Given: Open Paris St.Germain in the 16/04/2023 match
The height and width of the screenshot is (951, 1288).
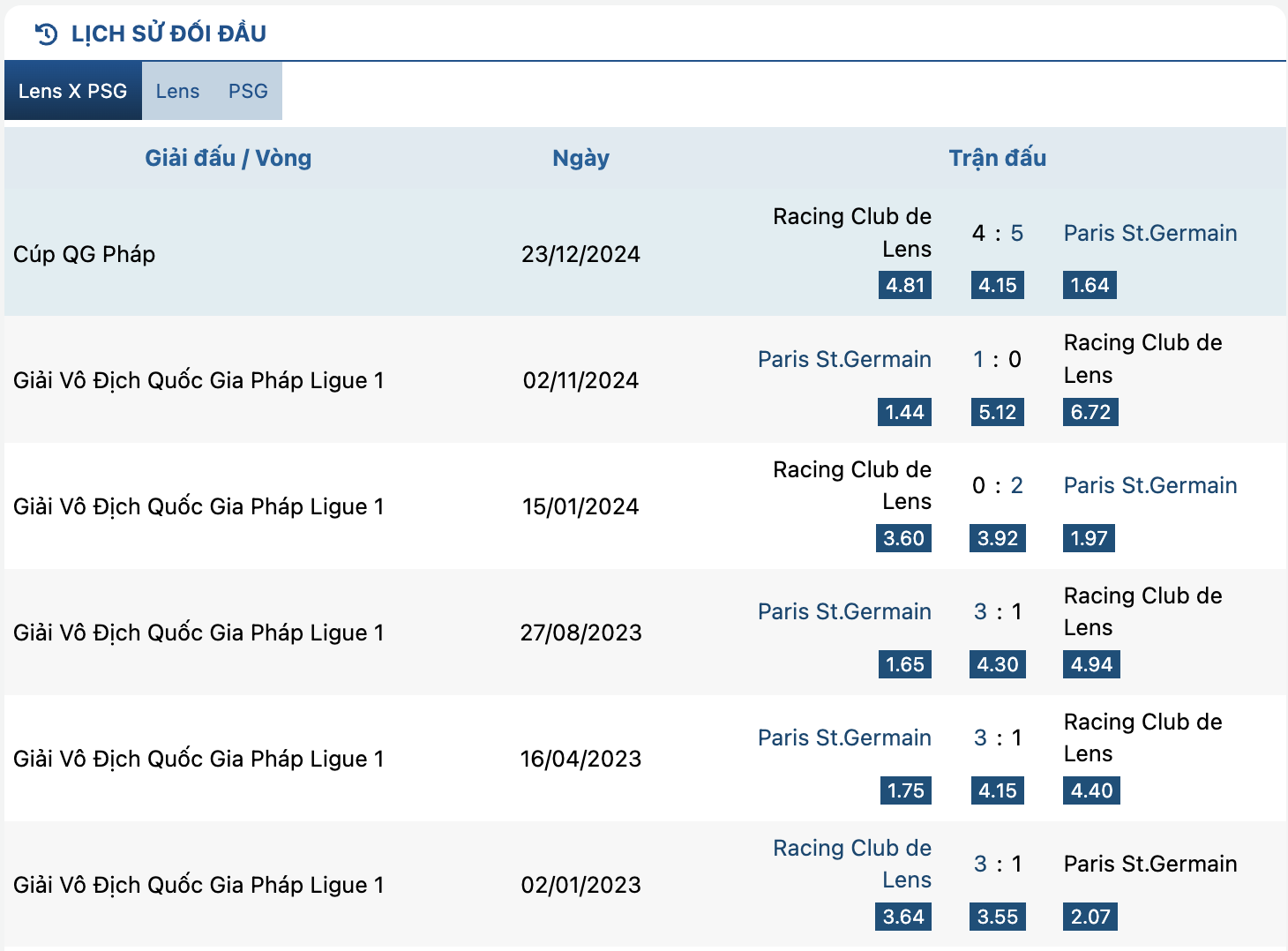Looking at the screenshot, I should point(844,738).
